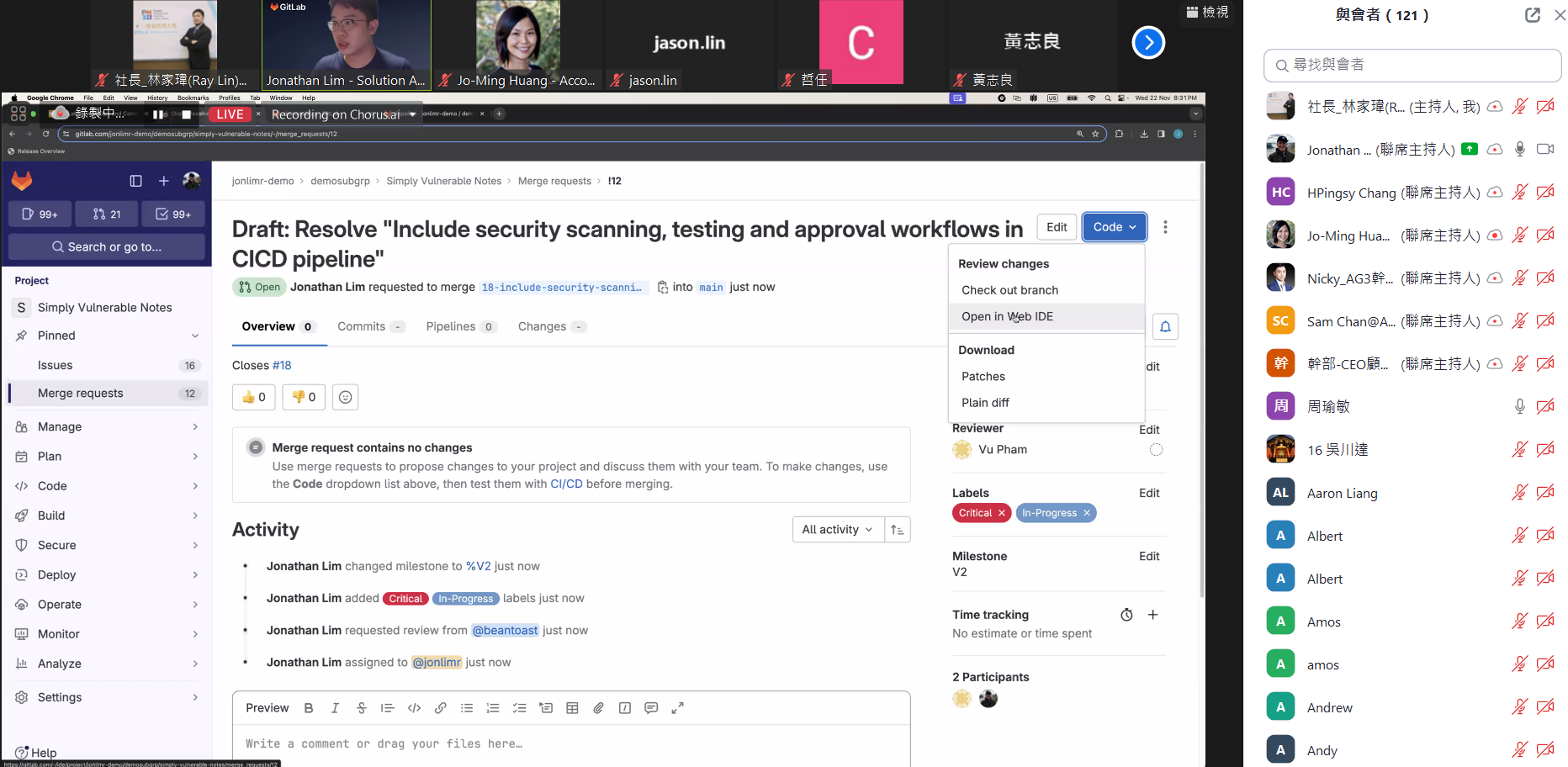Toggle GitLab sidebar collapse icon
This screenshot has width=1568, height=767.
point(135,181)
